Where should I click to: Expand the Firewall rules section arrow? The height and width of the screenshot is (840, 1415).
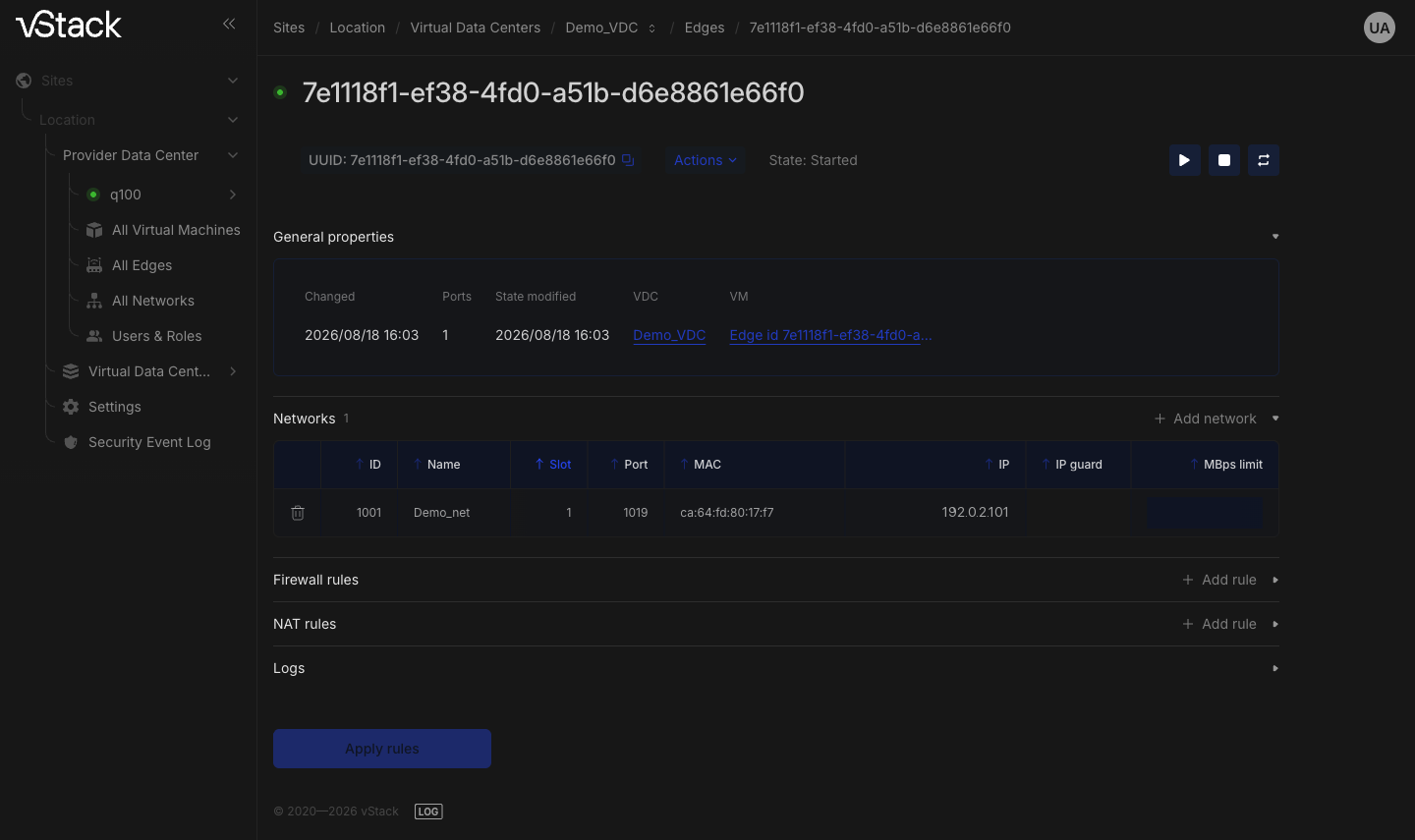tap(1275, 580)
